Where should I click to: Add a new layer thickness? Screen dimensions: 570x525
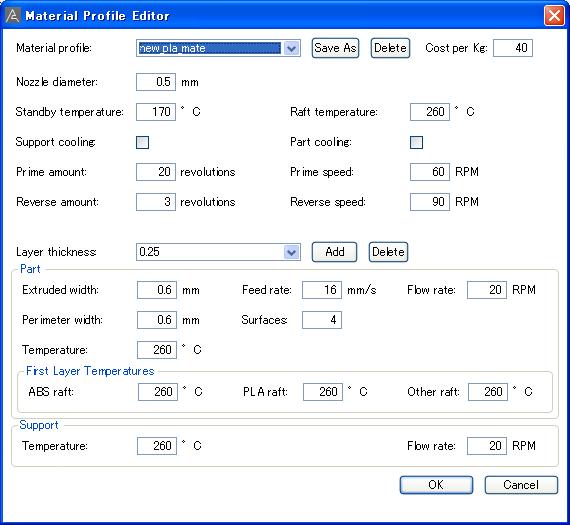pos(334,252)
